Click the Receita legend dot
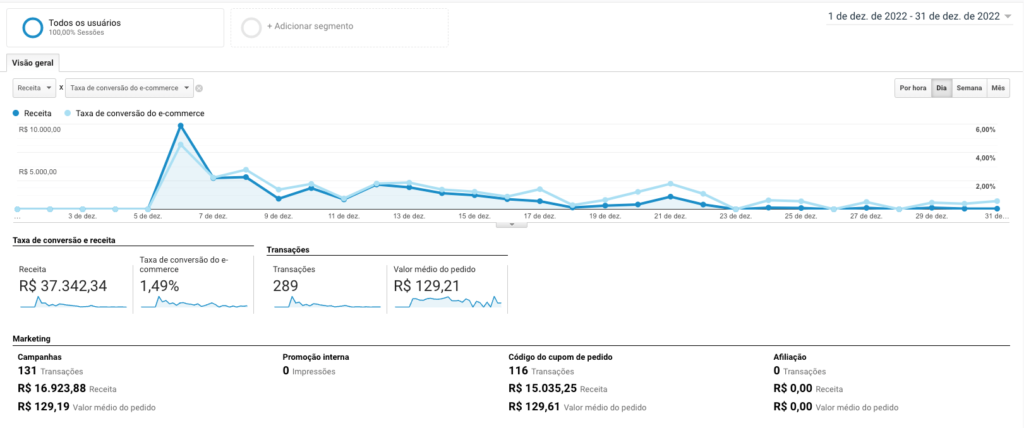This screenshot has height=428, width=1024. [17, 113]
